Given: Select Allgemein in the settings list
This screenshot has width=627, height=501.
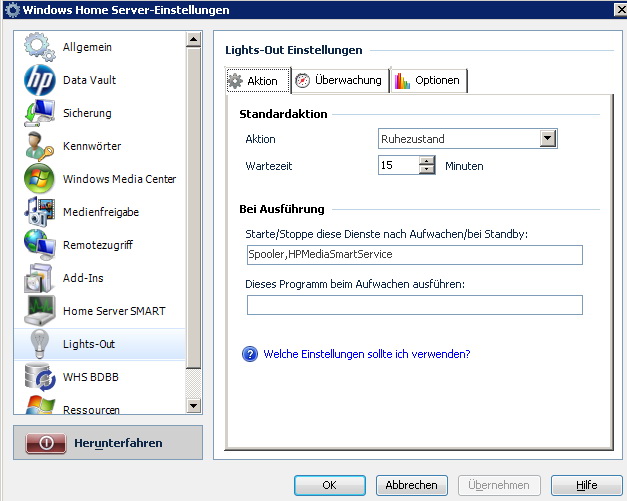Looking at the screenshot, I should (x=100, y=47).
